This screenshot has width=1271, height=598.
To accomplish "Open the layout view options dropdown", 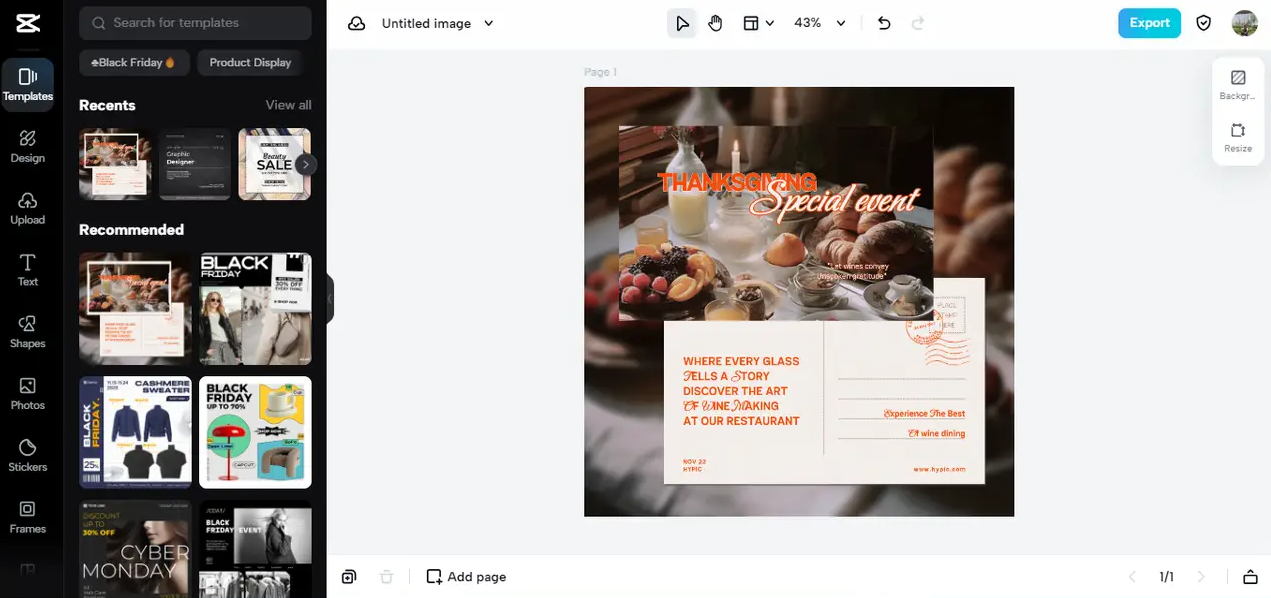I will click(x=758, y=23).
